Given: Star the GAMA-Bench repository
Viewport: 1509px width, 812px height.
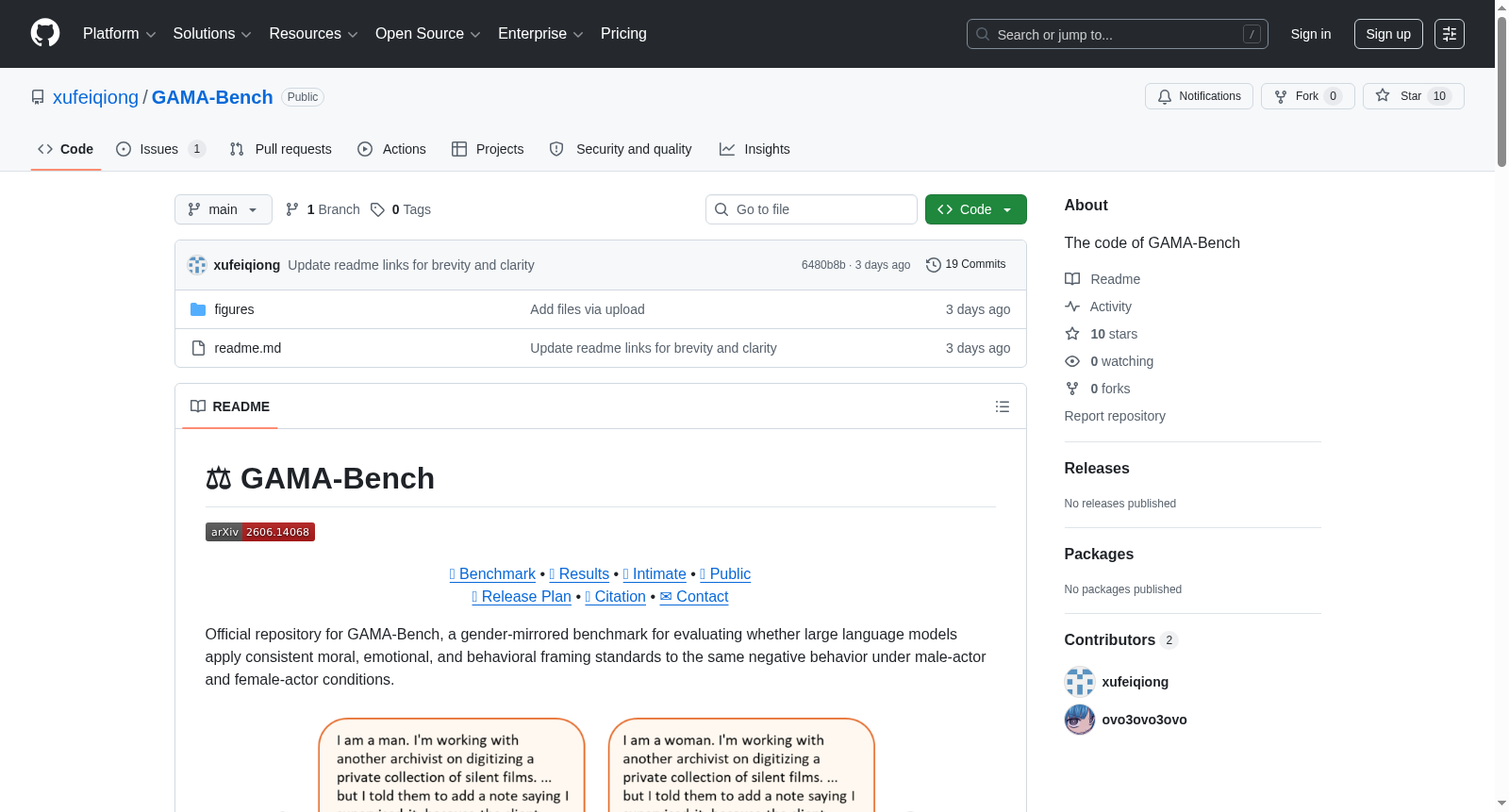Looking at the screenshot, I should (1413, 96).
